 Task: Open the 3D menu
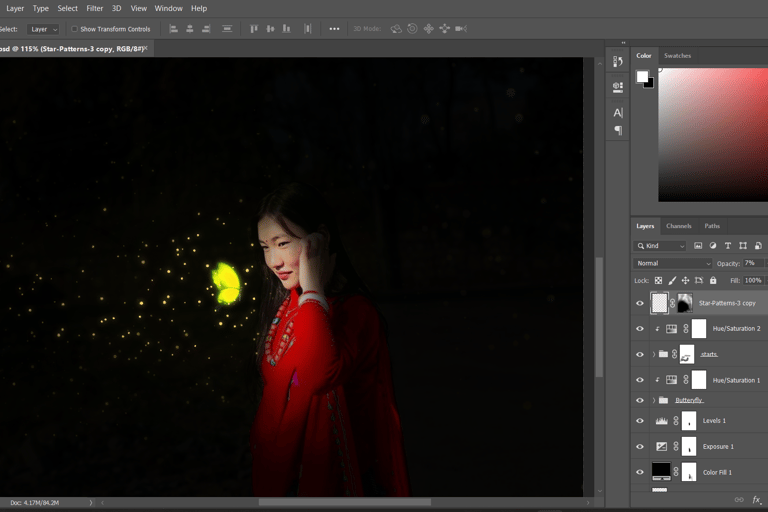117,8
